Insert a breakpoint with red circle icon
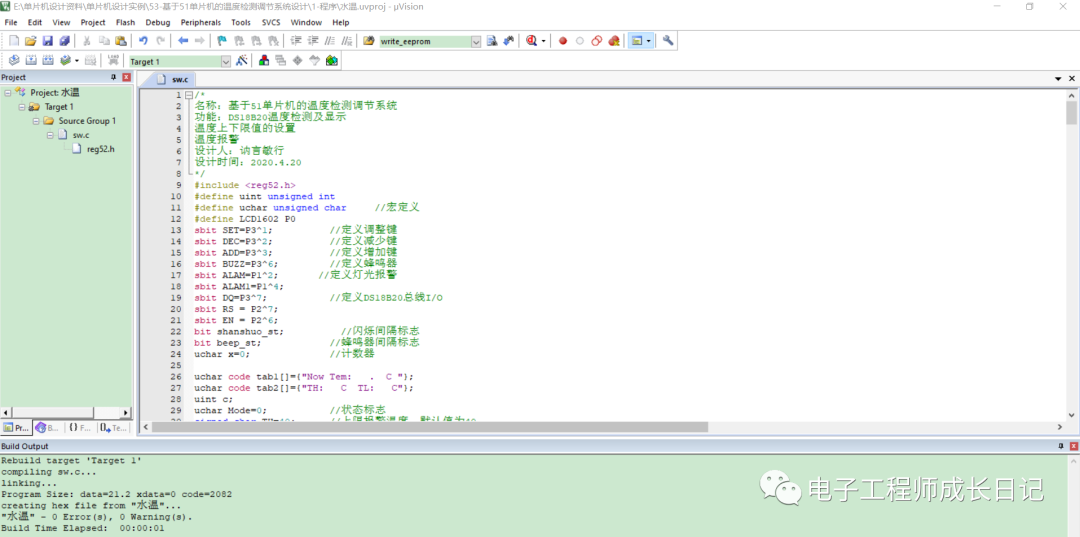 (x=563, y=41)
